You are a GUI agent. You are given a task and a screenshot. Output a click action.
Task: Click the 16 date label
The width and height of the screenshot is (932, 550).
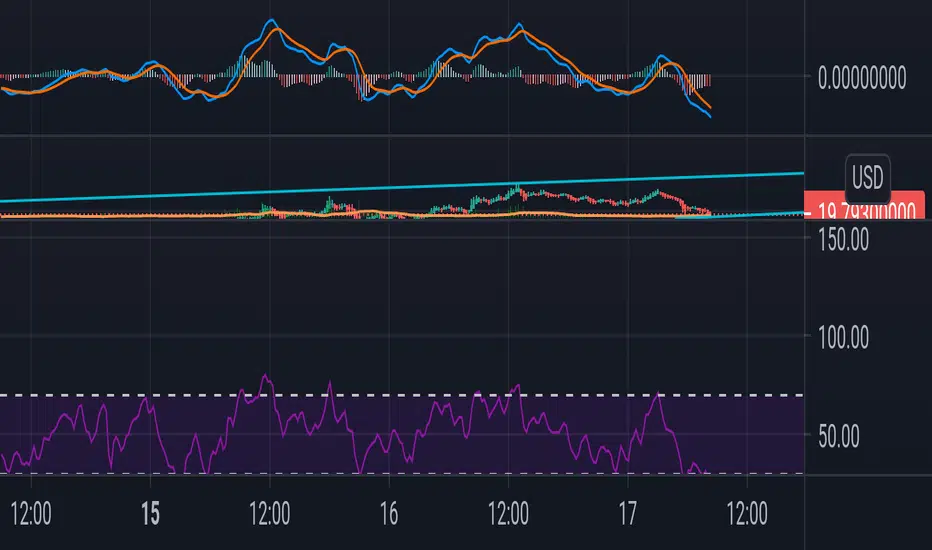389,514
